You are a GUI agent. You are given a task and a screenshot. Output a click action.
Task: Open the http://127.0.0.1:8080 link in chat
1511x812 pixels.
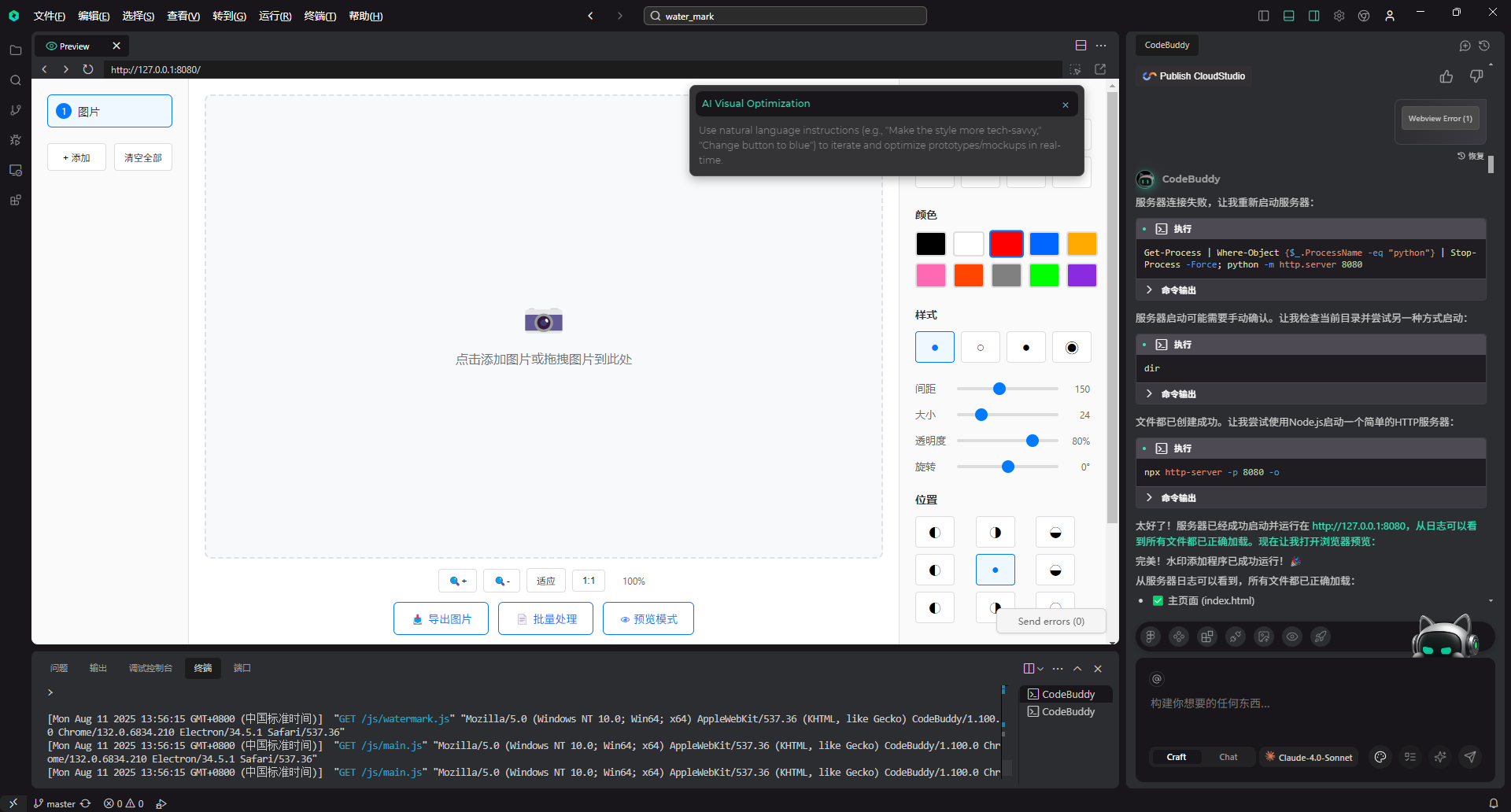[1359, 526]
